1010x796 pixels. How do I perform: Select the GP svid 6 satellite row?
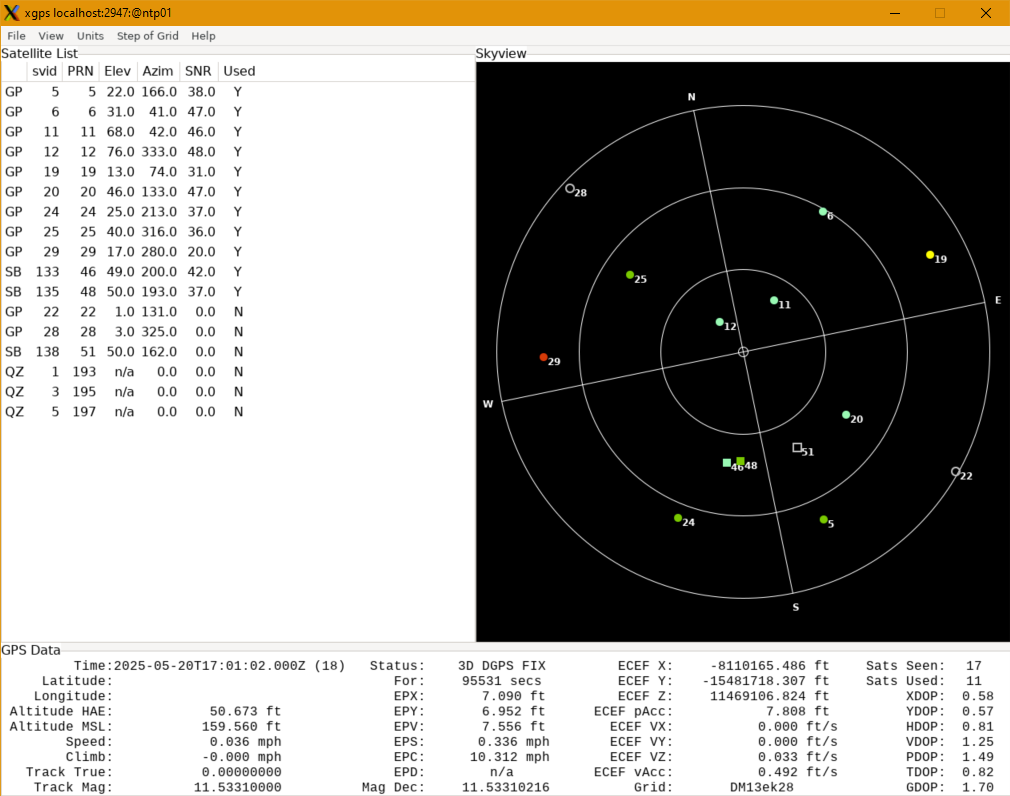click(238, 112)
